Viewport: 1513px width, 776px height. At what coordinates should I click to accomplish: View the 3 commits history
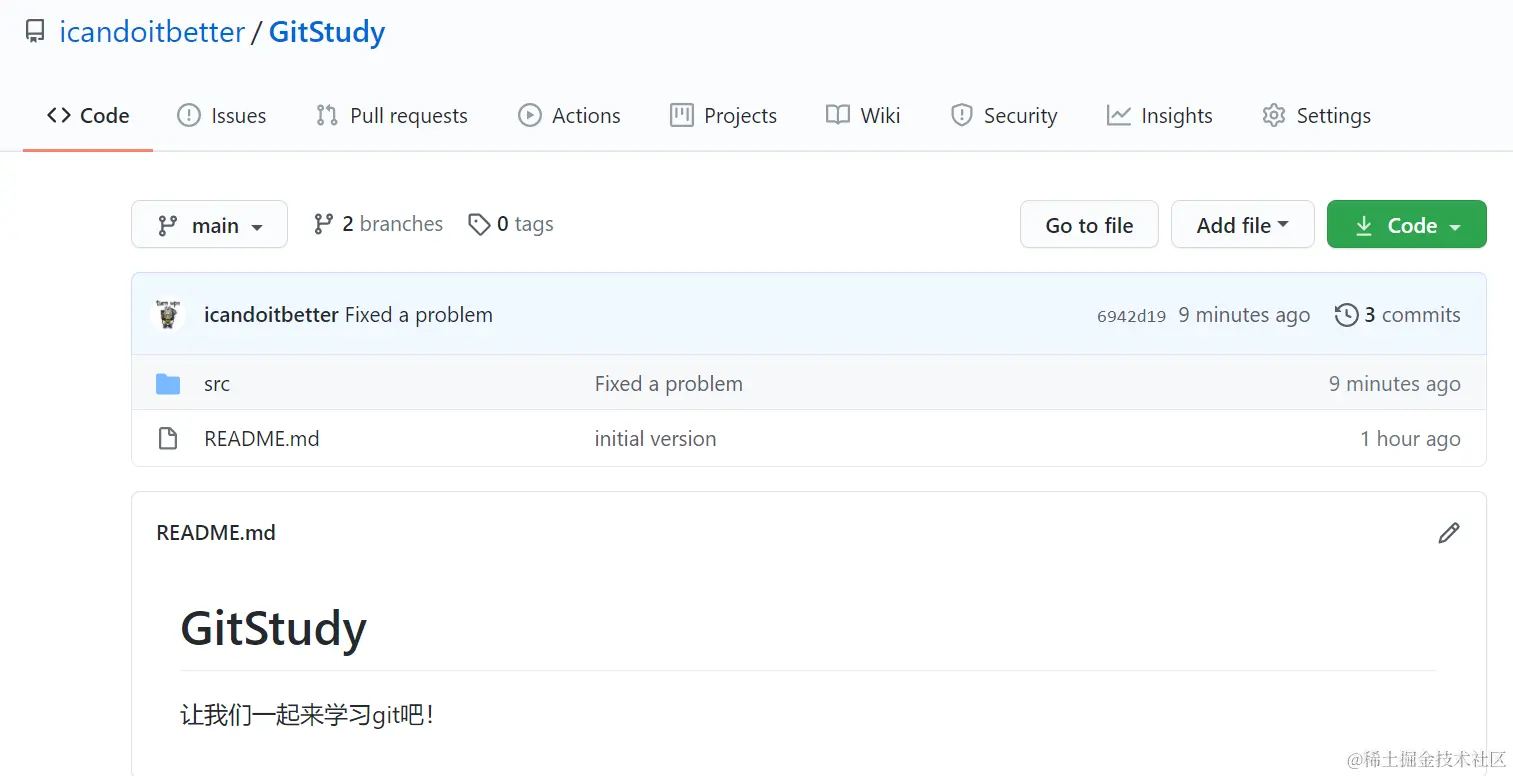pyautogui.click(x=1397, y=315)
